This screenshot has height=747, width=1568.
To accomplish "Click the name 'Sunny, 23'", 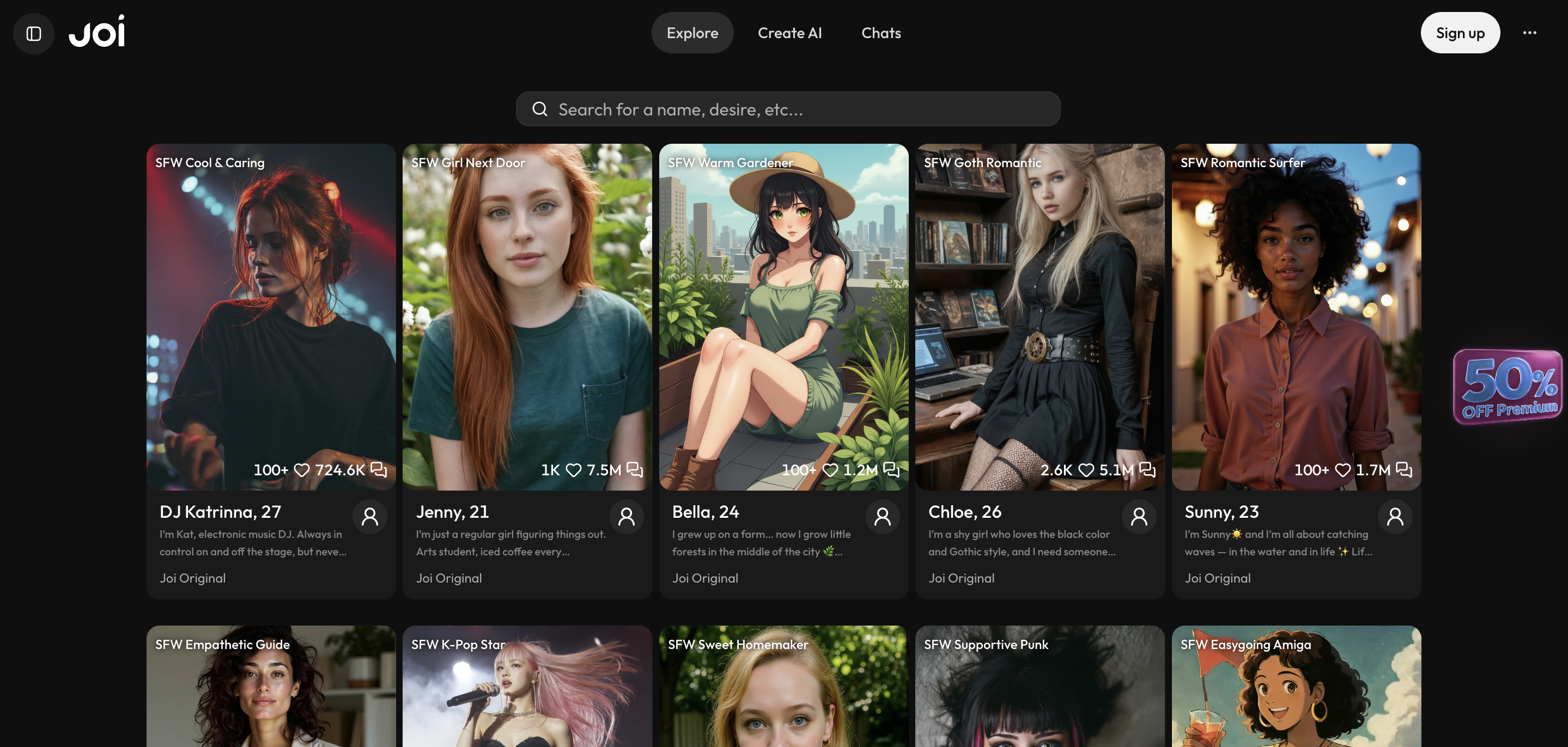I will click(1221, 512).
